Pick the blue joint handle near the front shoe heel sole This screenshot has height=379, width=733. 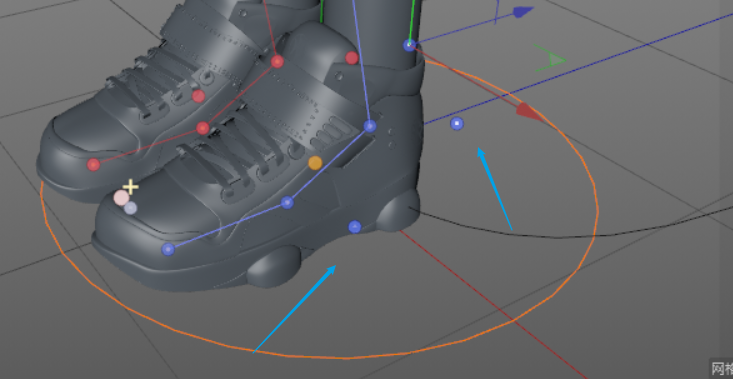355,227
